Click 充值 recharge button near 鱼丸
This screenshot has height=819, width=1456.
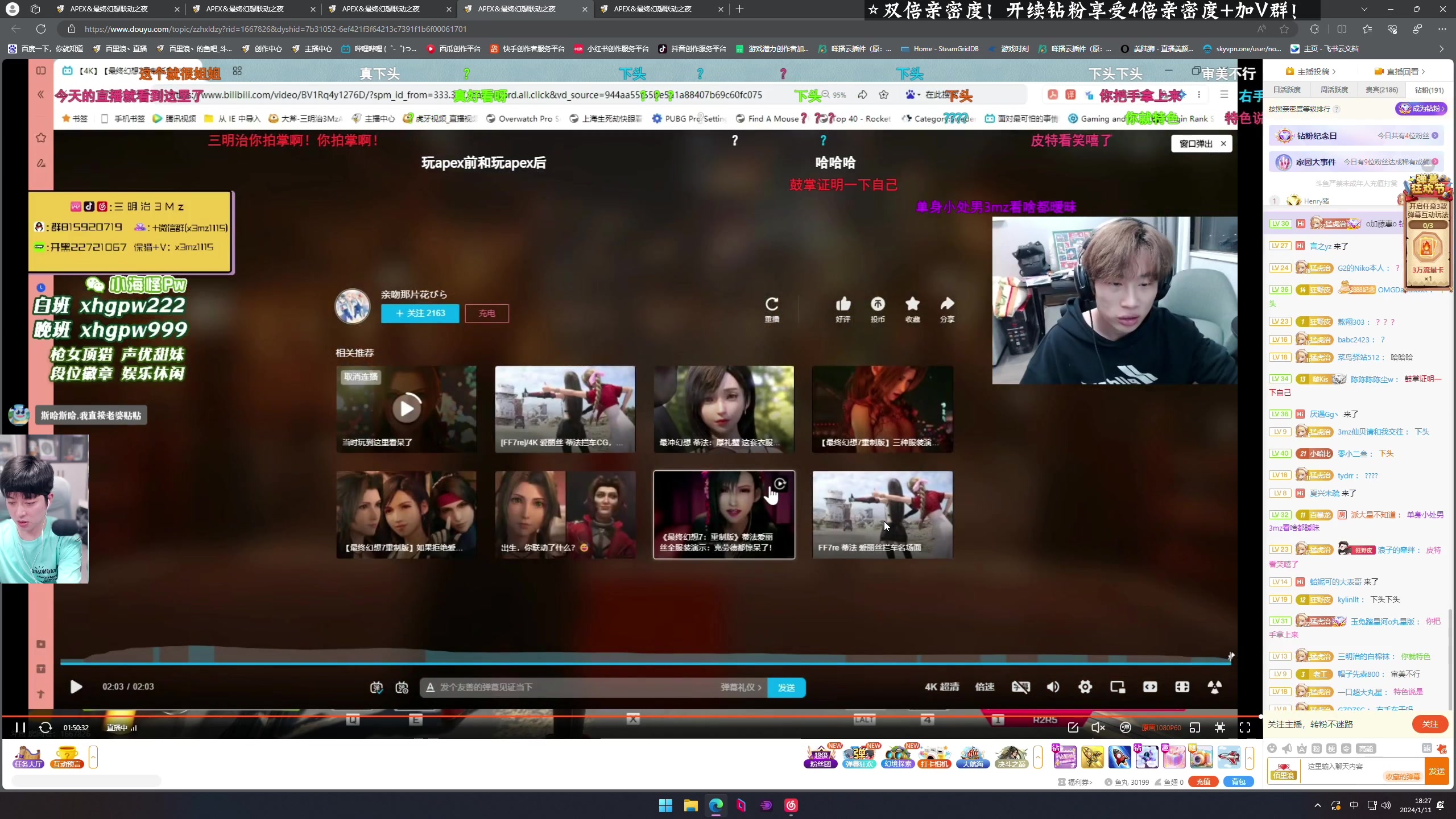tap(1203, 782)
